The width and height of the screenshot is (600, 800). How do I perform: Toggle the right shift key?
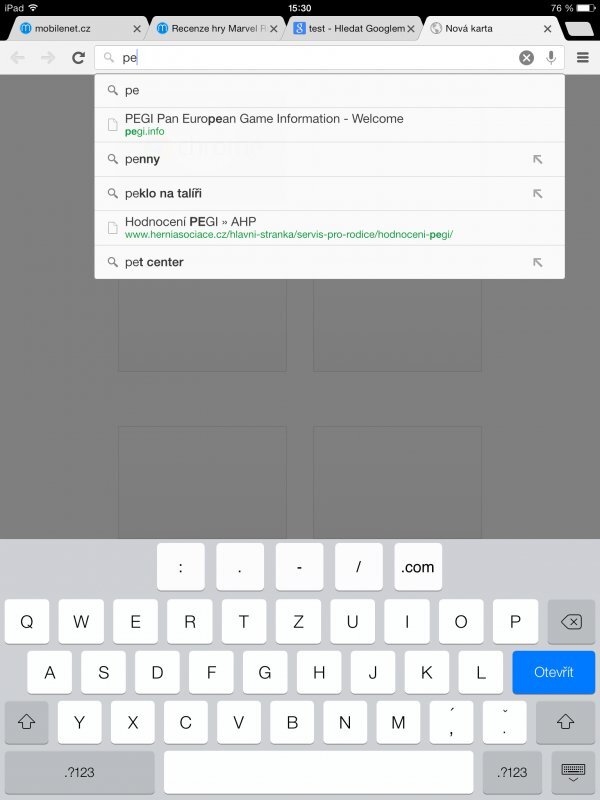point(565,722)
